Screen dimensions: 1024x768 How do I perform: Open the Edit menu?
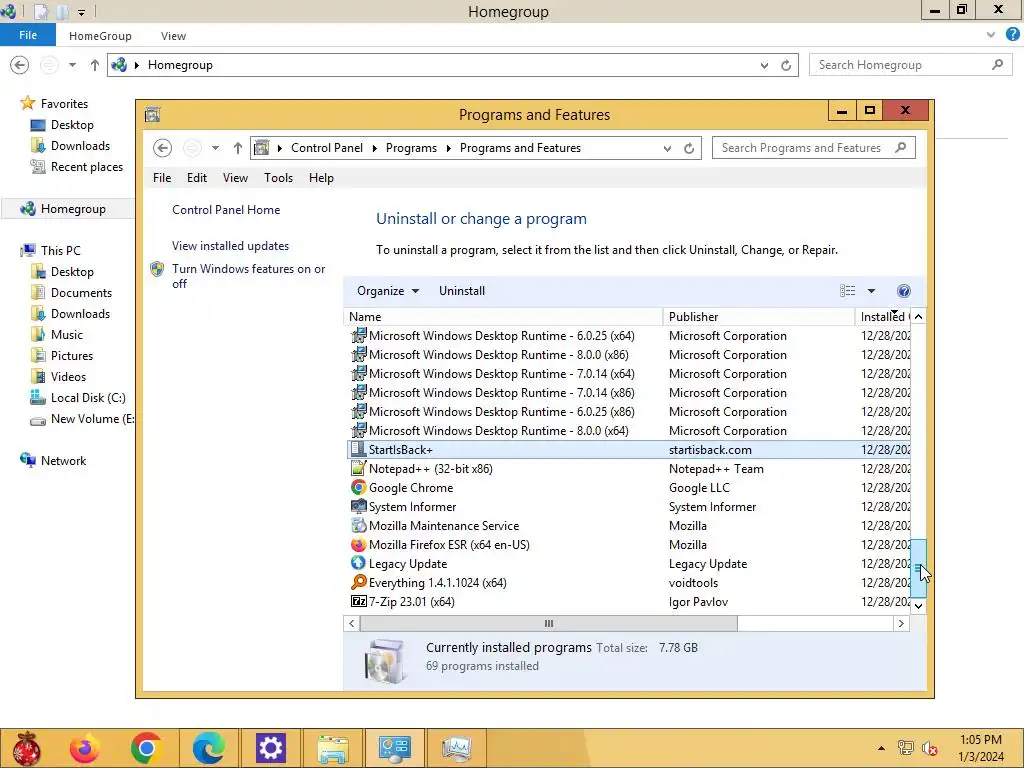(x=197, y=178)
